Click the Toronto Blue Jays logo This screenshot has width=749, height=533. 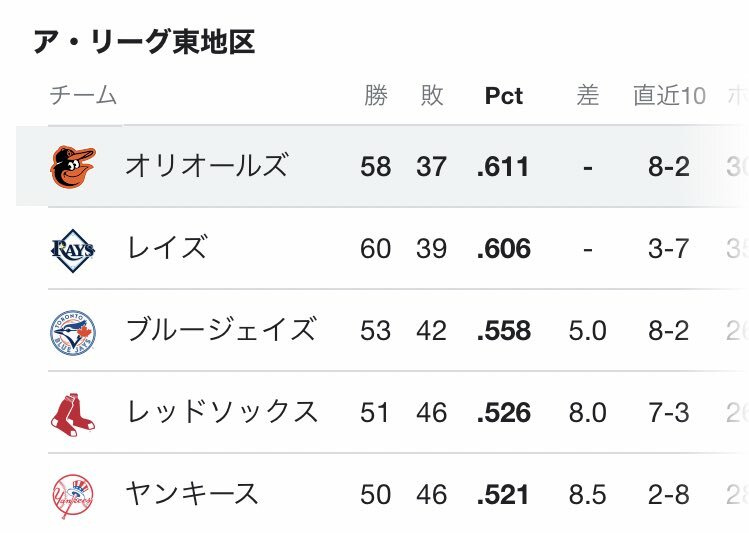73,332
